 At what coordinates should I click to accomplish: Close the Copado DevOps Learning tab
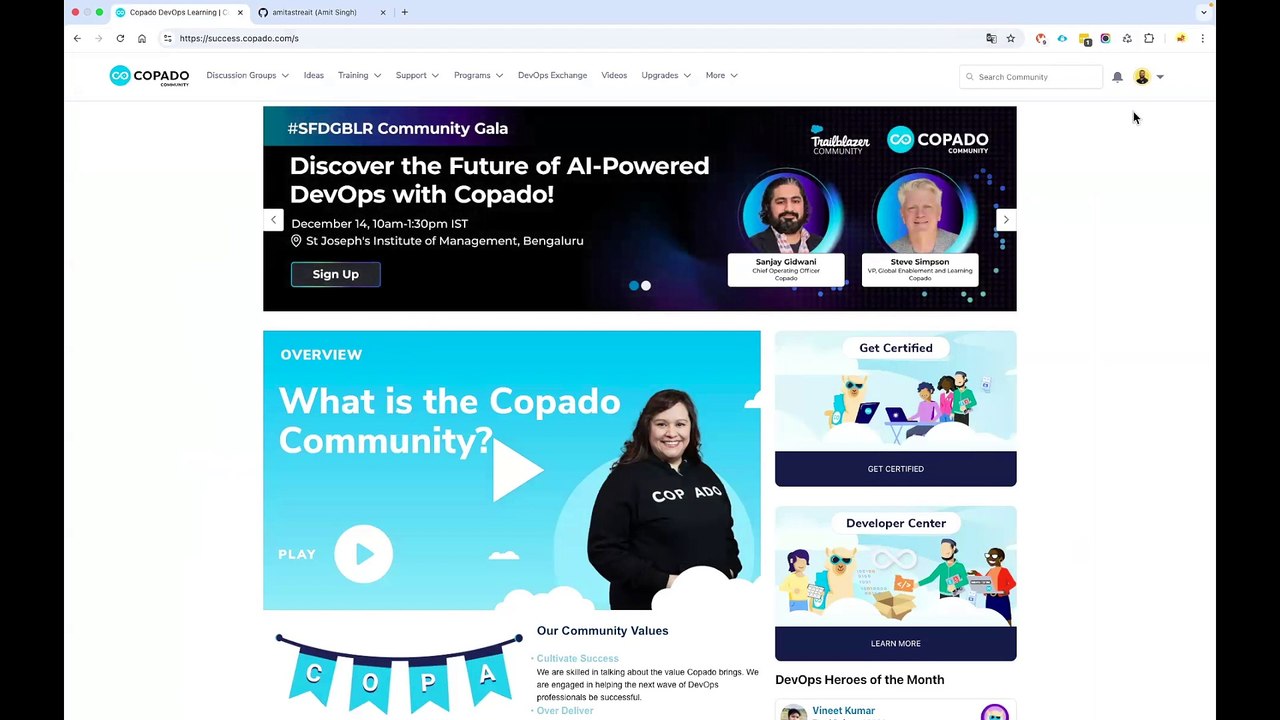coord(240,12)
